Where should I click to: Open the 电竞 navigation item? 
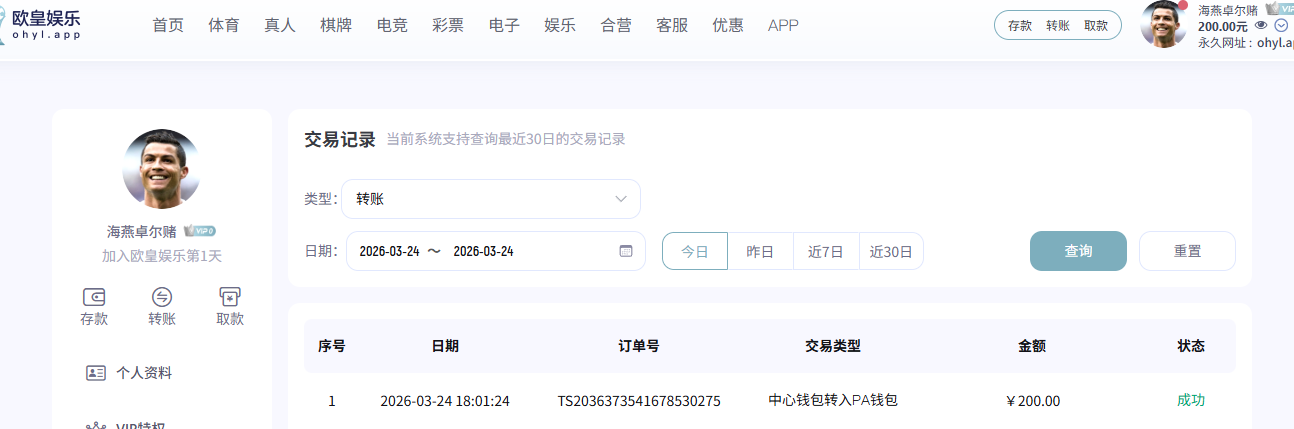(x=392, y=26)
